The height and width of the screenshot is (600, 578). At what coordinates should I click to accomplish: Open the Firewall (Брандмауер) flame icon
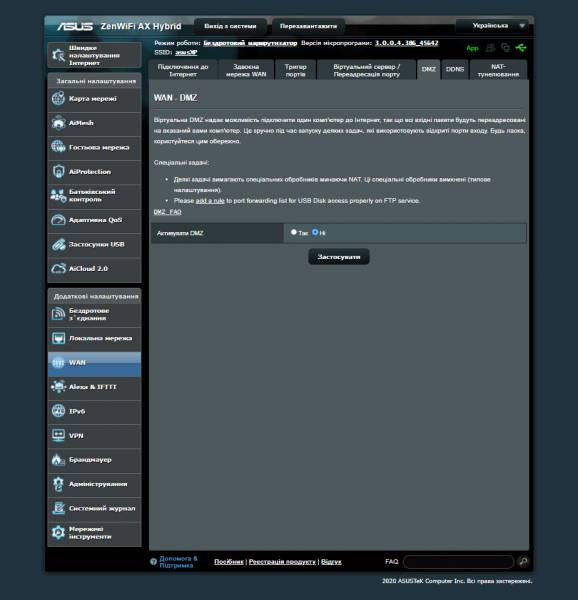click(58, 460)
